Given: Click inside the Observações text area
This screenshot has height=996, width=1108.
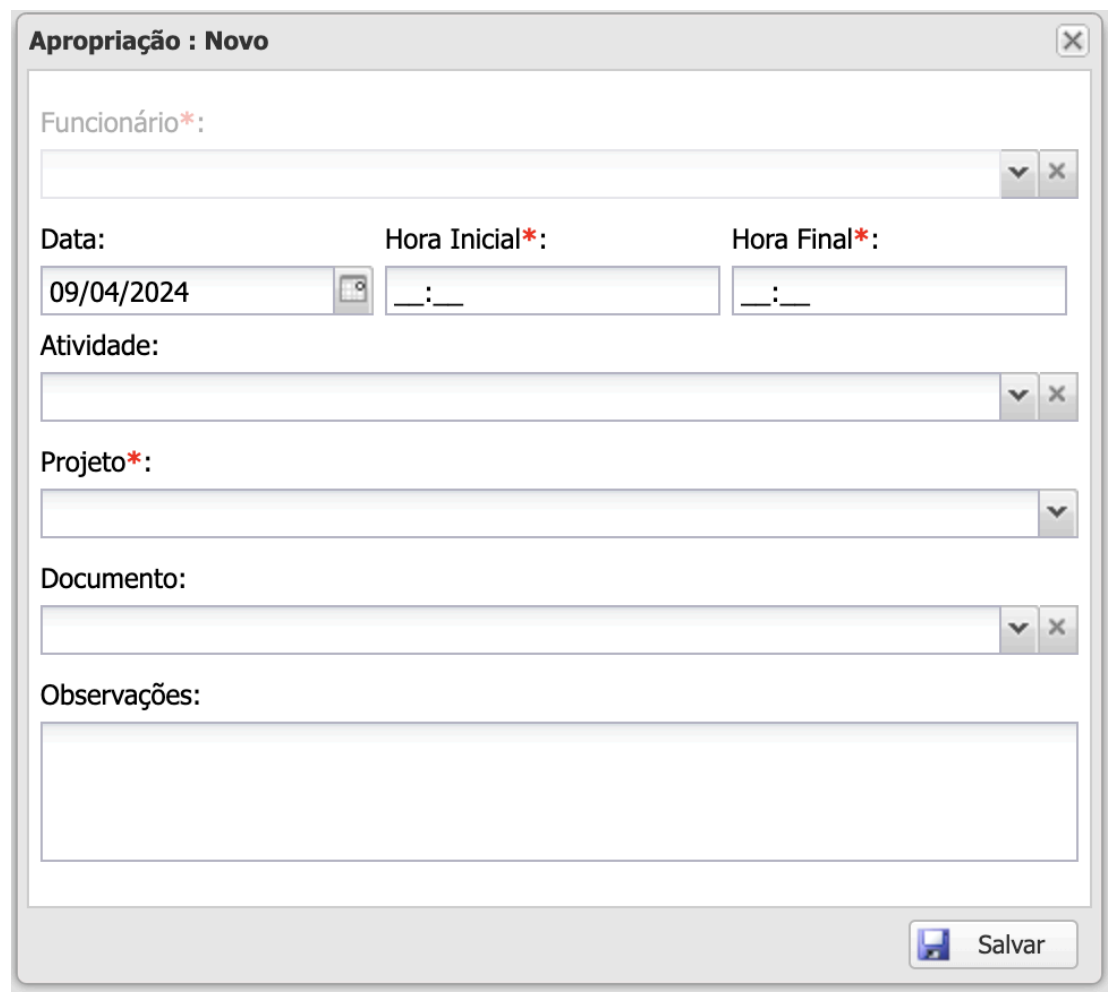Looking at the screenshot, I should [x=558, y=790].
